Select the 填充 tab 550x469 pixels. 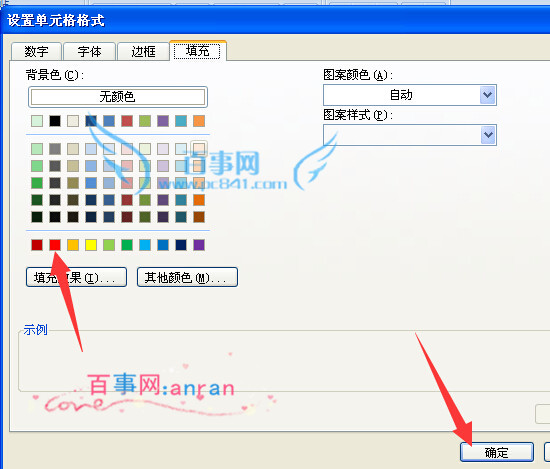tap(198, 51)
